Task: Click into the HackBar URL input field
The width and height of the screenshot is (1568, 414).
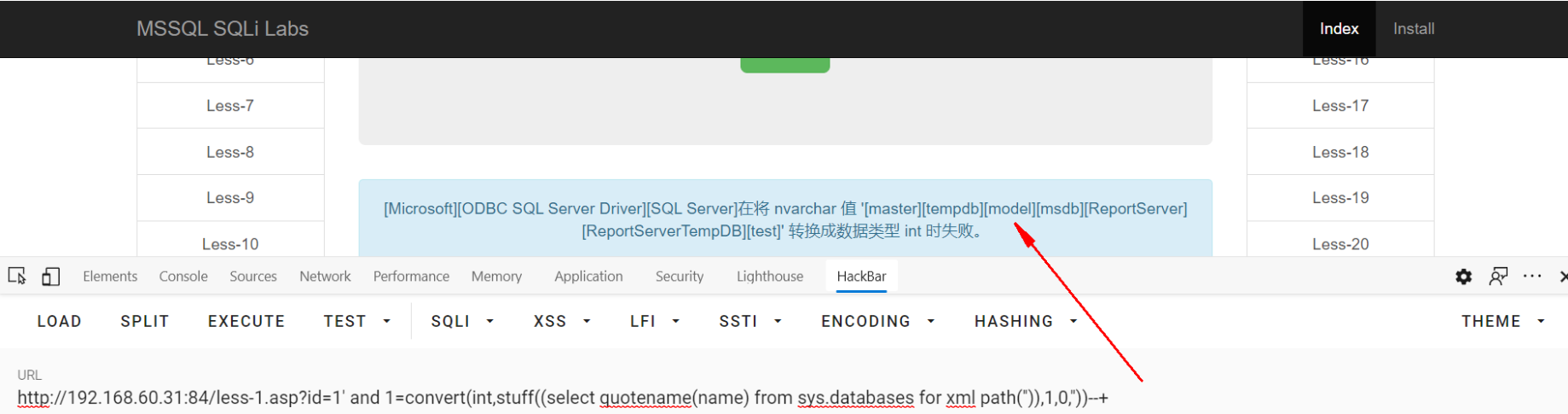Action: (784, 398)
